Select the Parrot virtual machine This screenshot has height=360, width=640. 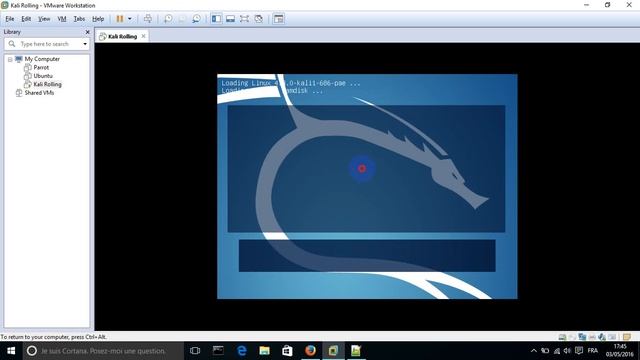click(x=41, y=67)
